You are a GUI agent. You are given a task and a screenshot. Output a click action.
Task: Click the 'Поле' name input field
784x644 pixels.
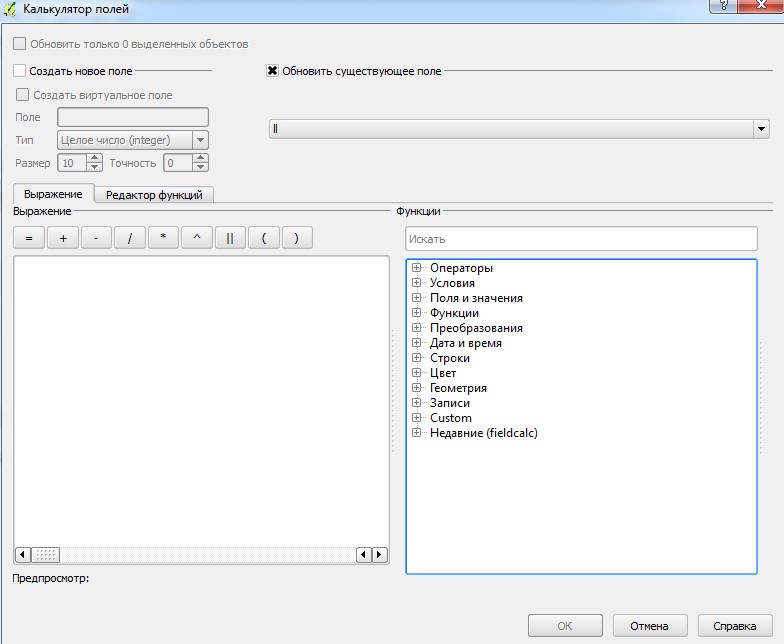(x=133, y=117)
